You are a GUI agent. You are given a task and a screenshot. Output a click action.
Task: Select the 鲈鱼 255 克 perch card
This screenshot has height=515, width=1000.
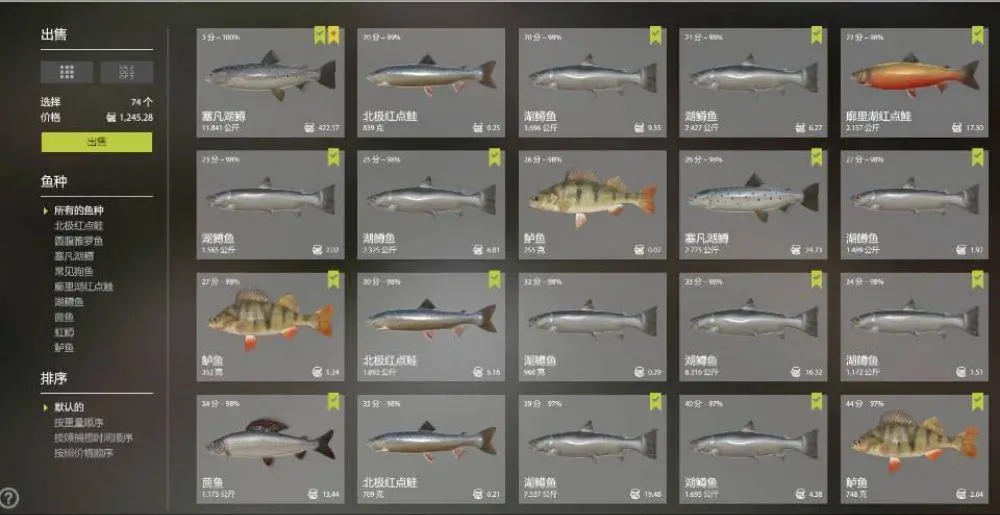coord(592,205)
